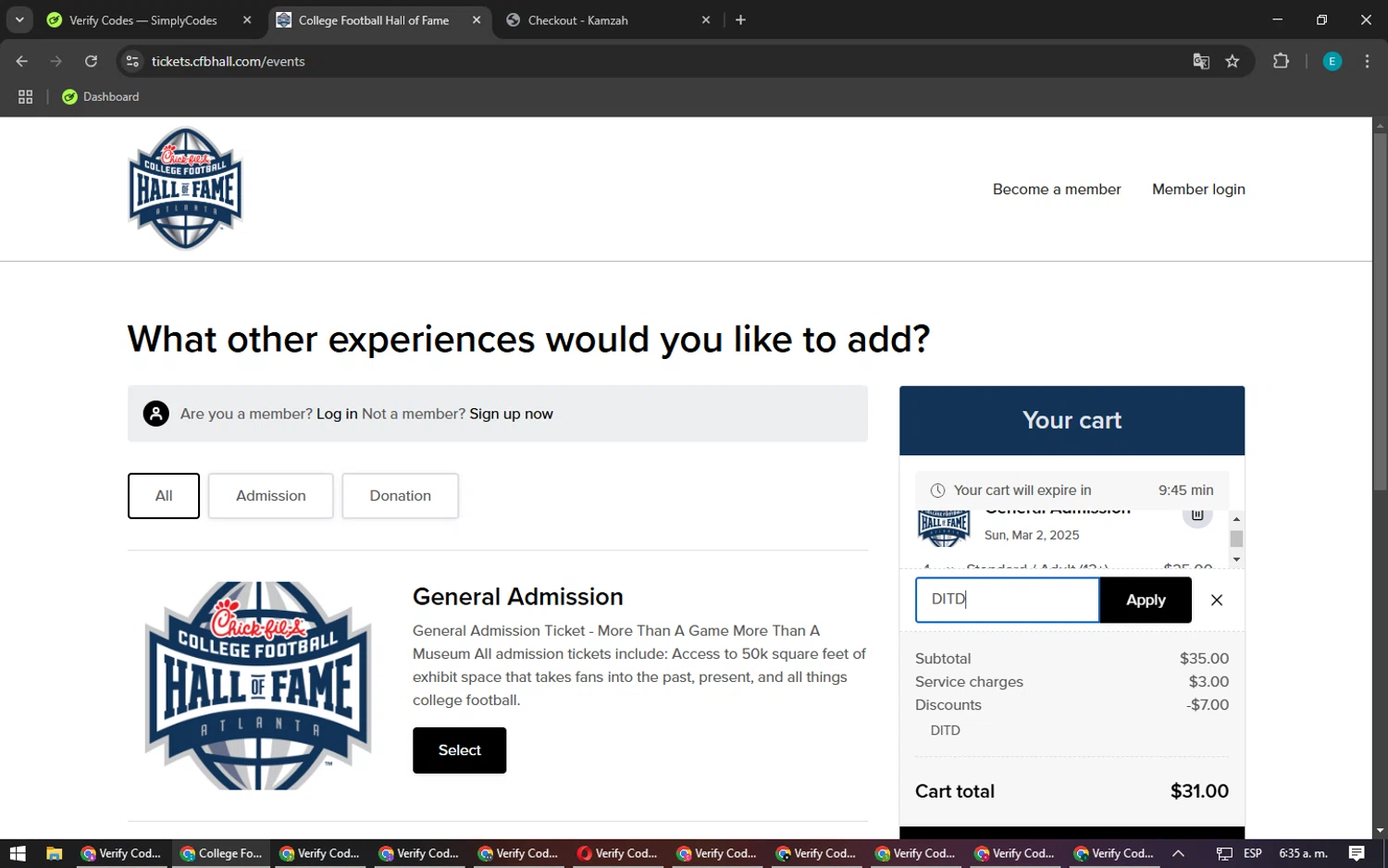Viewport: 1388px width, 868px height.
Task: Close the promo code entry with X
Action: pyautogui.click(x=1217, y=600)
